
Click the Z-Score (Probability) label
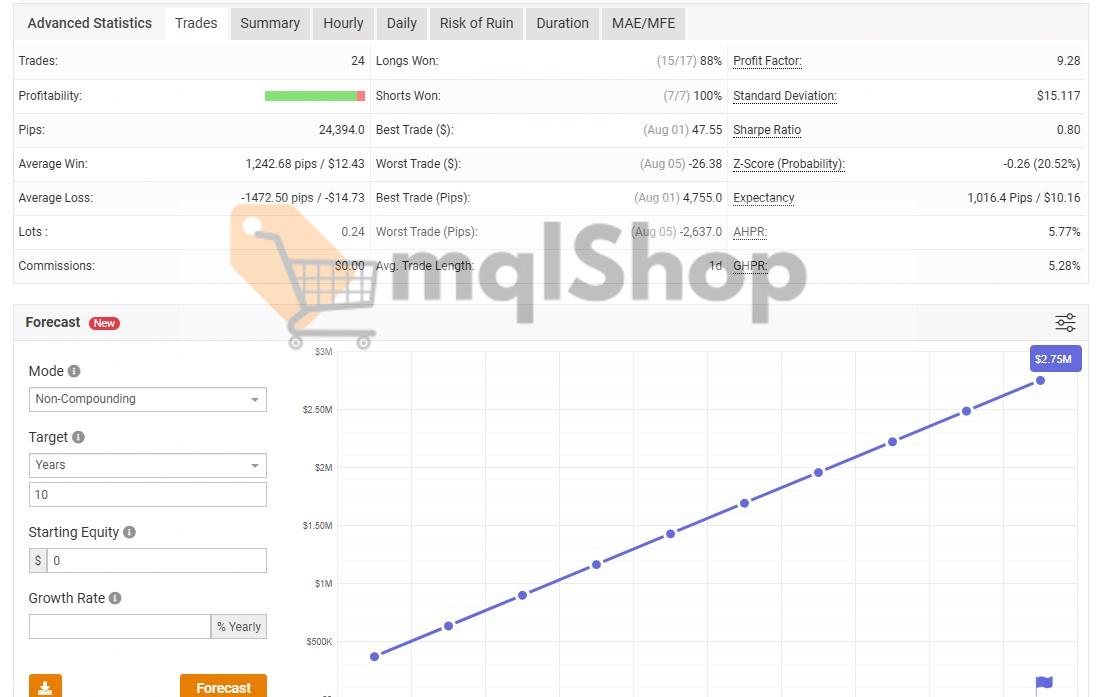(788, 164)
